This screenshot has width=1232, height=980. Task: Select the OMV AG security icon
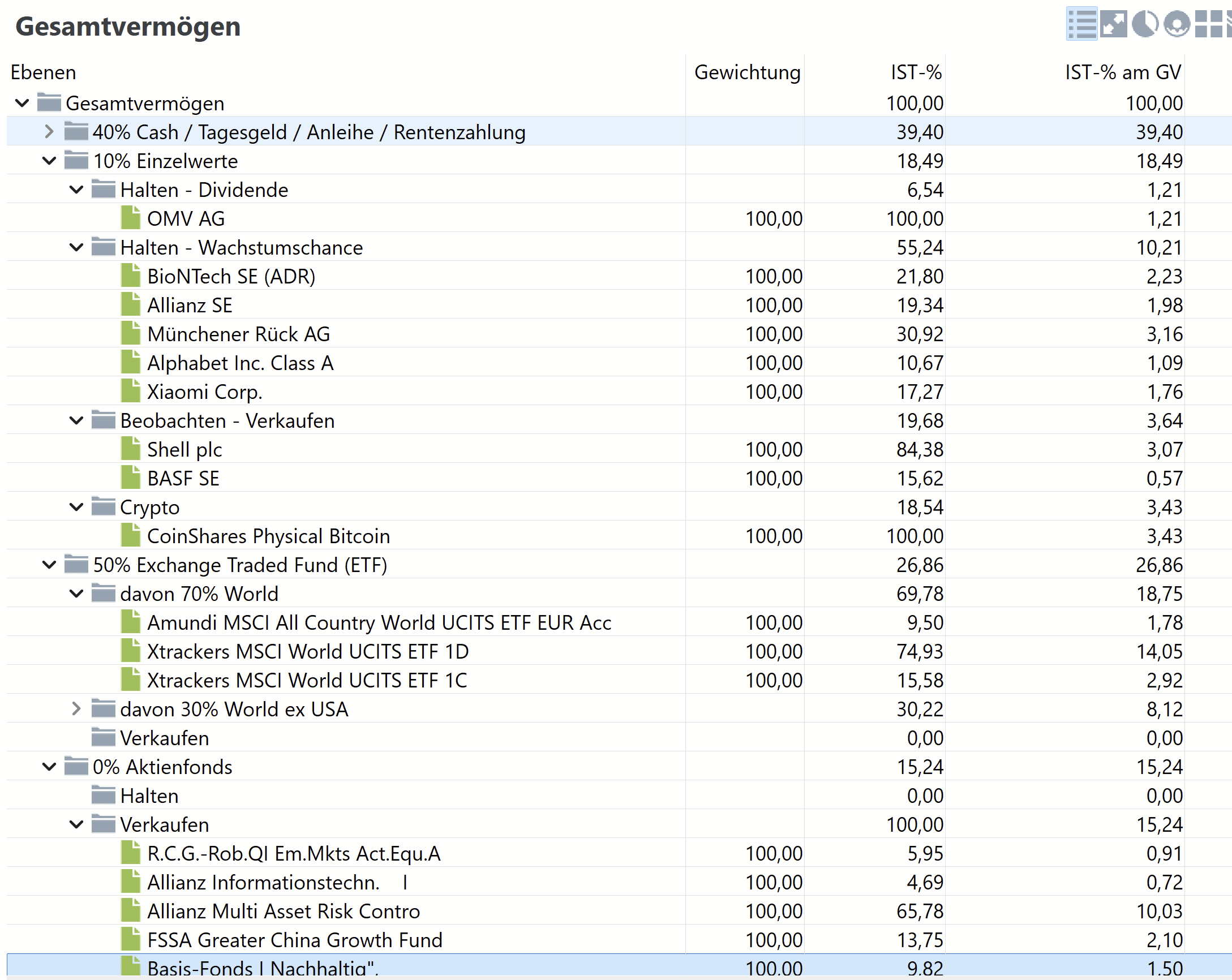tap(131, 218)
